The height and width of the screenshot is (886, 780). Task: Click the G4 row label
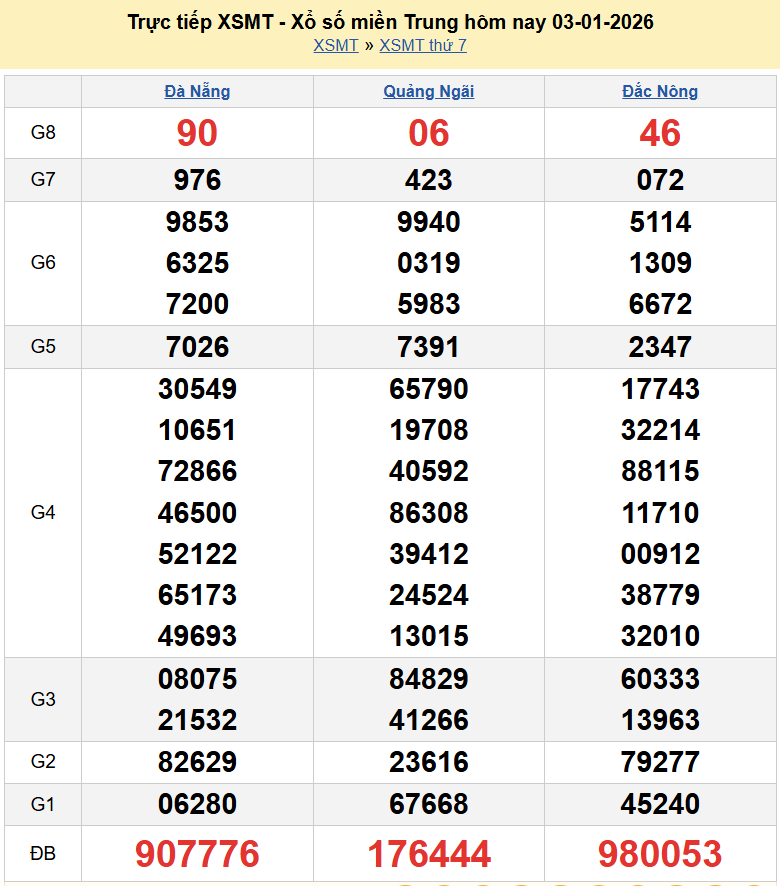coord(43,512)
